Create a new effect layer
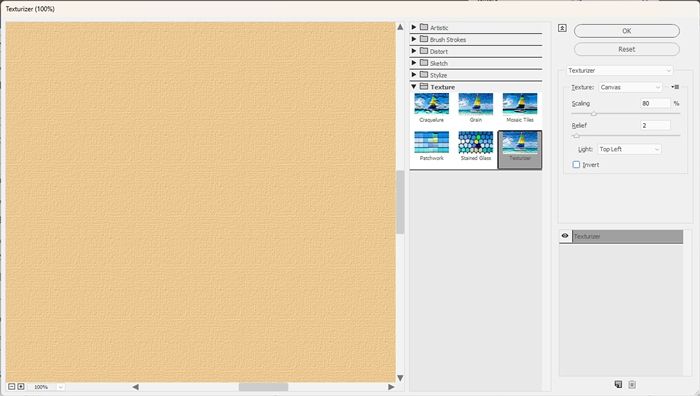Viewport: 700px width, 396px height. (618, 384)
